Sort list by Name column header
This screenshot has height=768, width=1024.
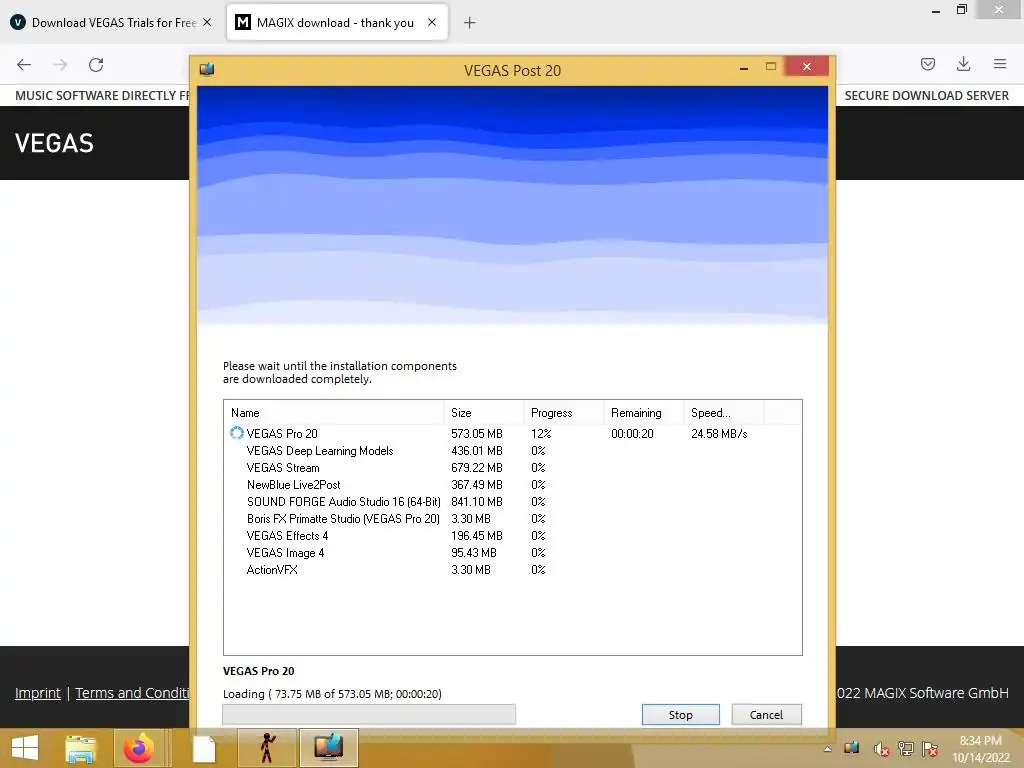pyautogui.click(x=334, y=413)
